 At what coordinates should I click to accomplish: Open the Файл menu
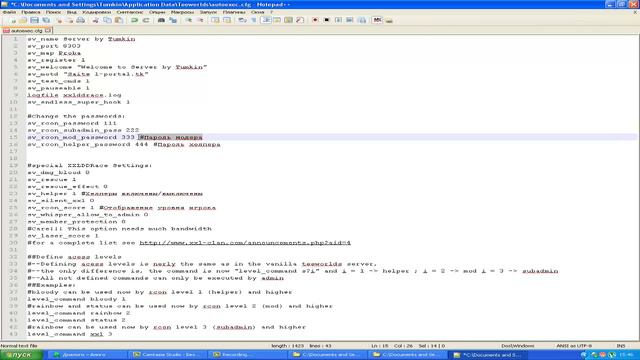coord(9,12)
